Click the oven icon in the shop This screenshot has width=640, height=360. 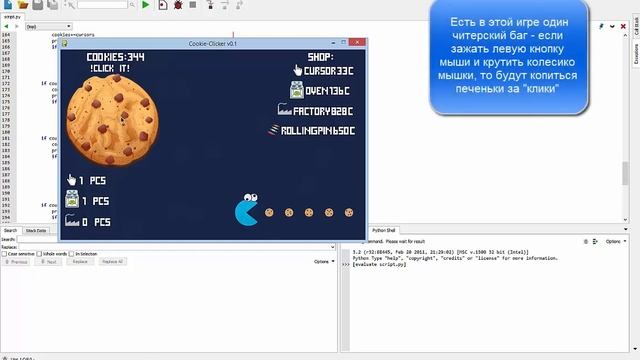click(x=296, y=90)
